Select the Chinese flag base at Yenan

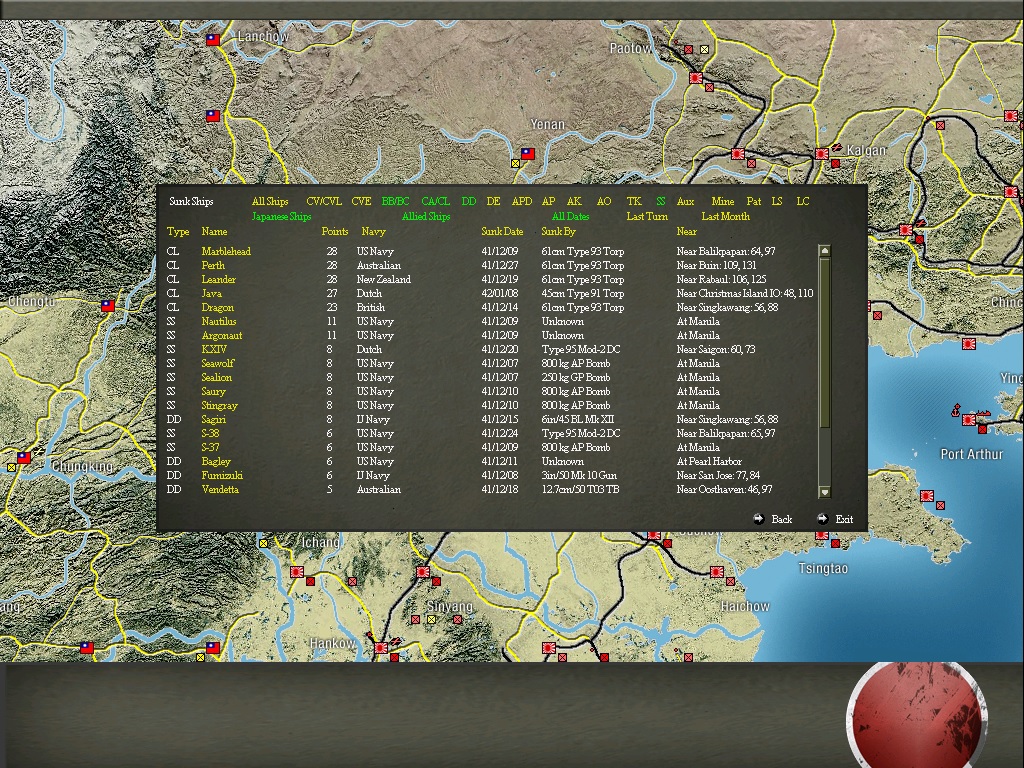tap(528, 154)
